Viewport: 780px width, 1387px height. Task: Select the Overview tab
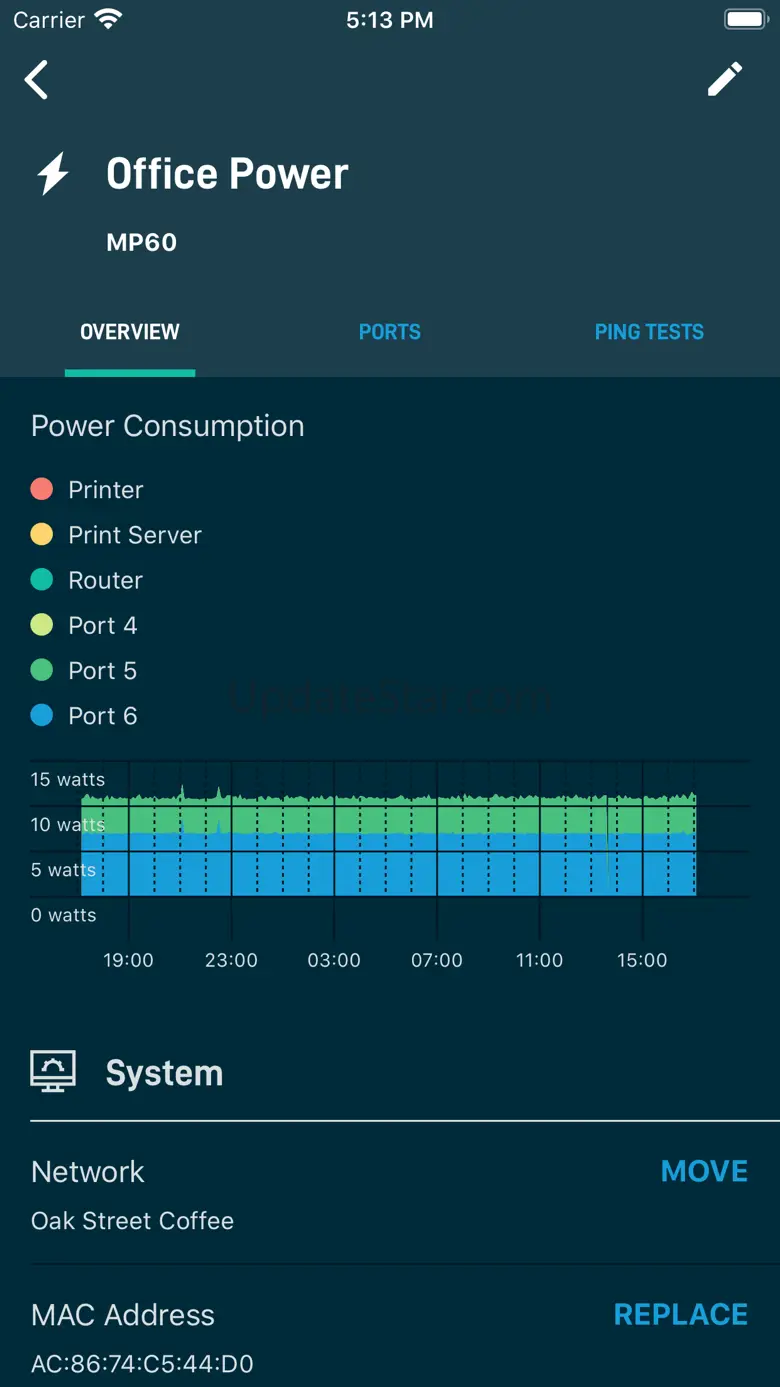[x=130, y=332]
